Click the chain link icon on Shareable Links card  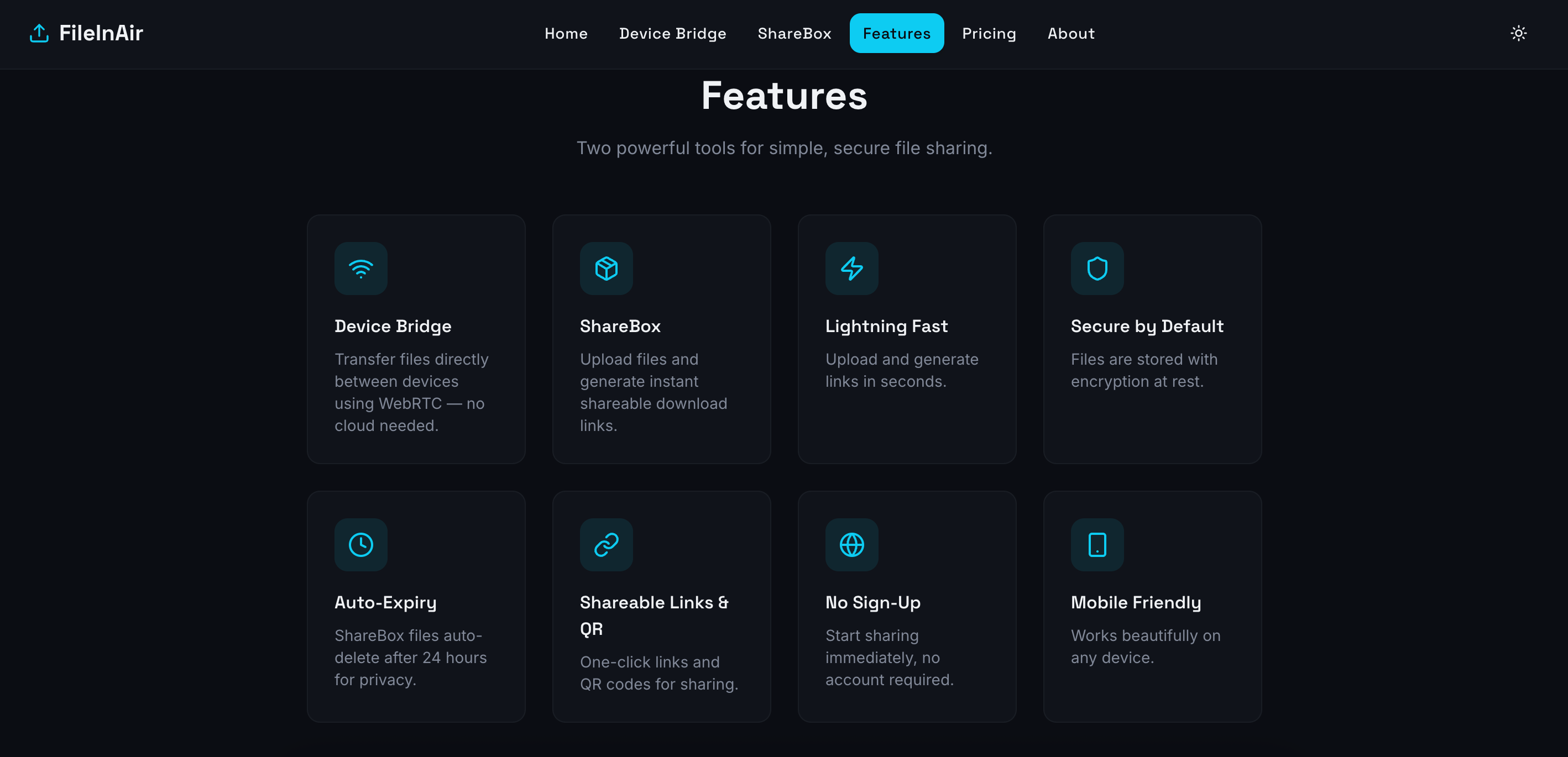click(x=607, y=545)
